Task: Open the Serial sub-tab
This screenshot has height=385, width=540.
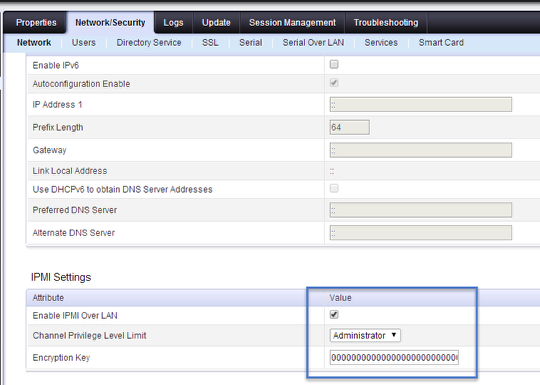Action: [250, 43]
